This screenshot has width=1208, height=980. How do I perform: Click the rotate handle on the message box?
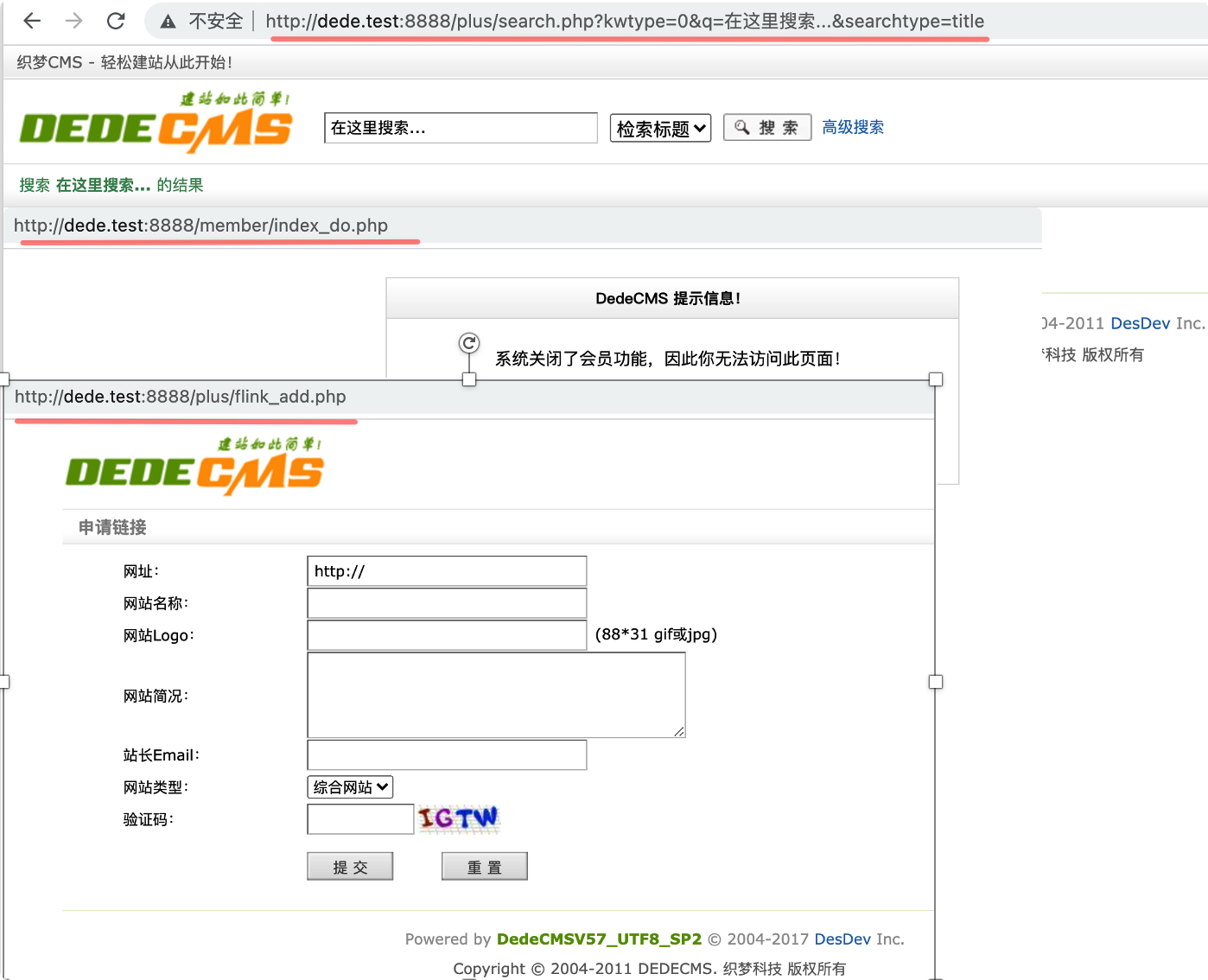[x=469, y=343]
